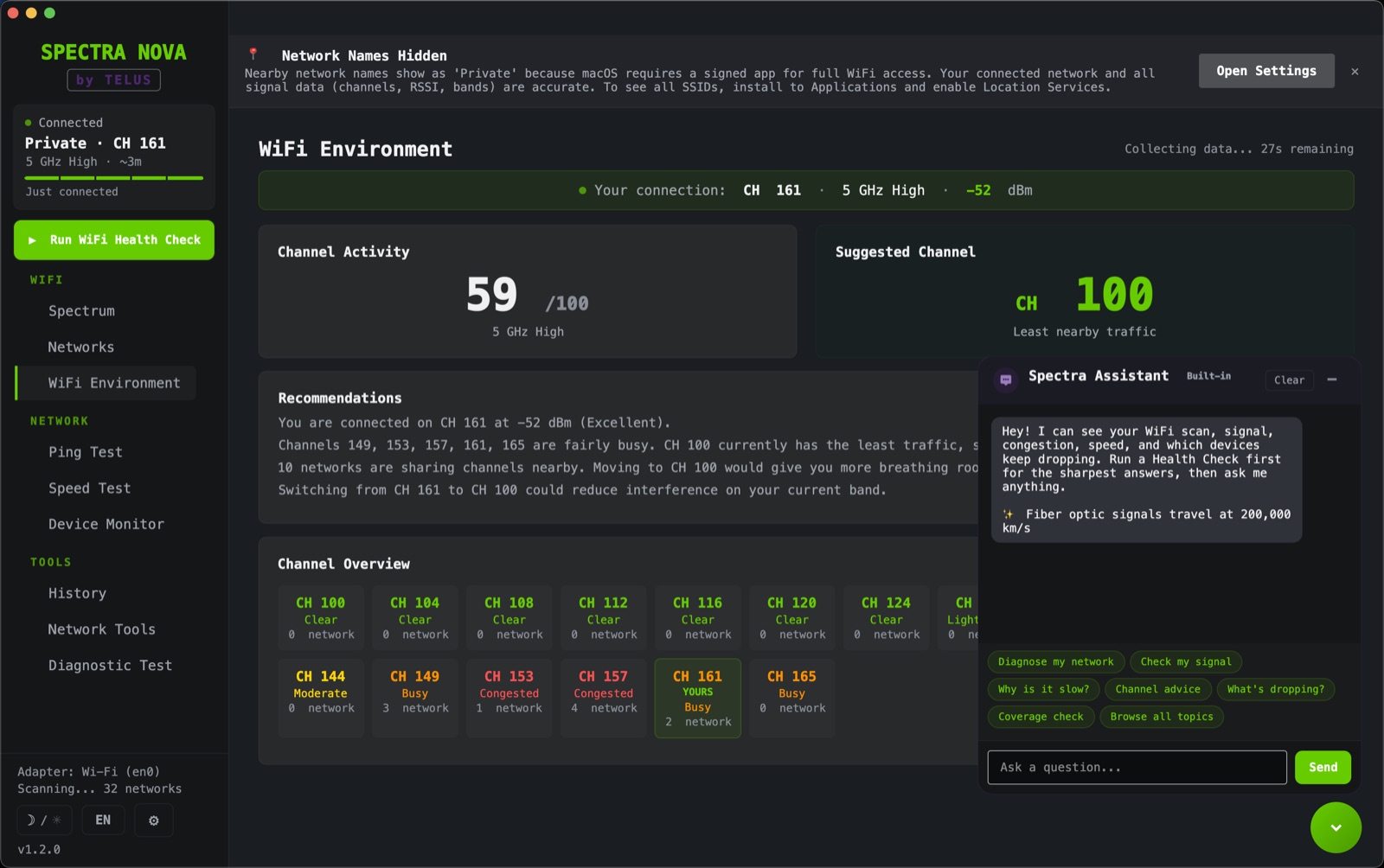Screen dimensions: 1384x868
Task: Choose the Diagnose my network suggestion
Action: pos(1056,662)
